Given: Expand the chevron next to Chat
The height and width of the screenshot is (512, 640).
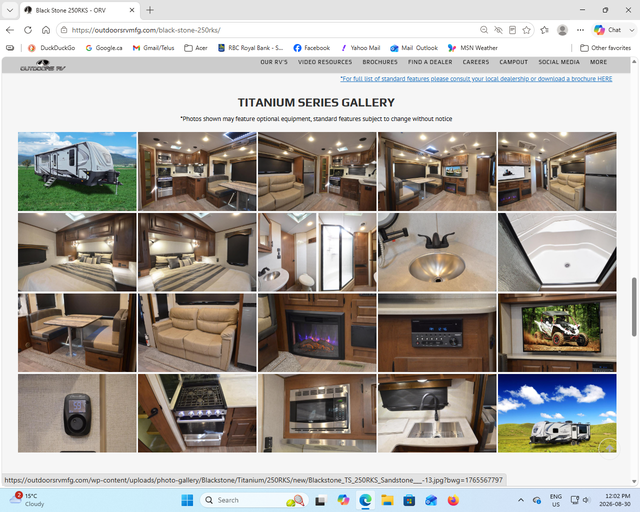Looking at the screenshot, I should [x=631, y=30].
